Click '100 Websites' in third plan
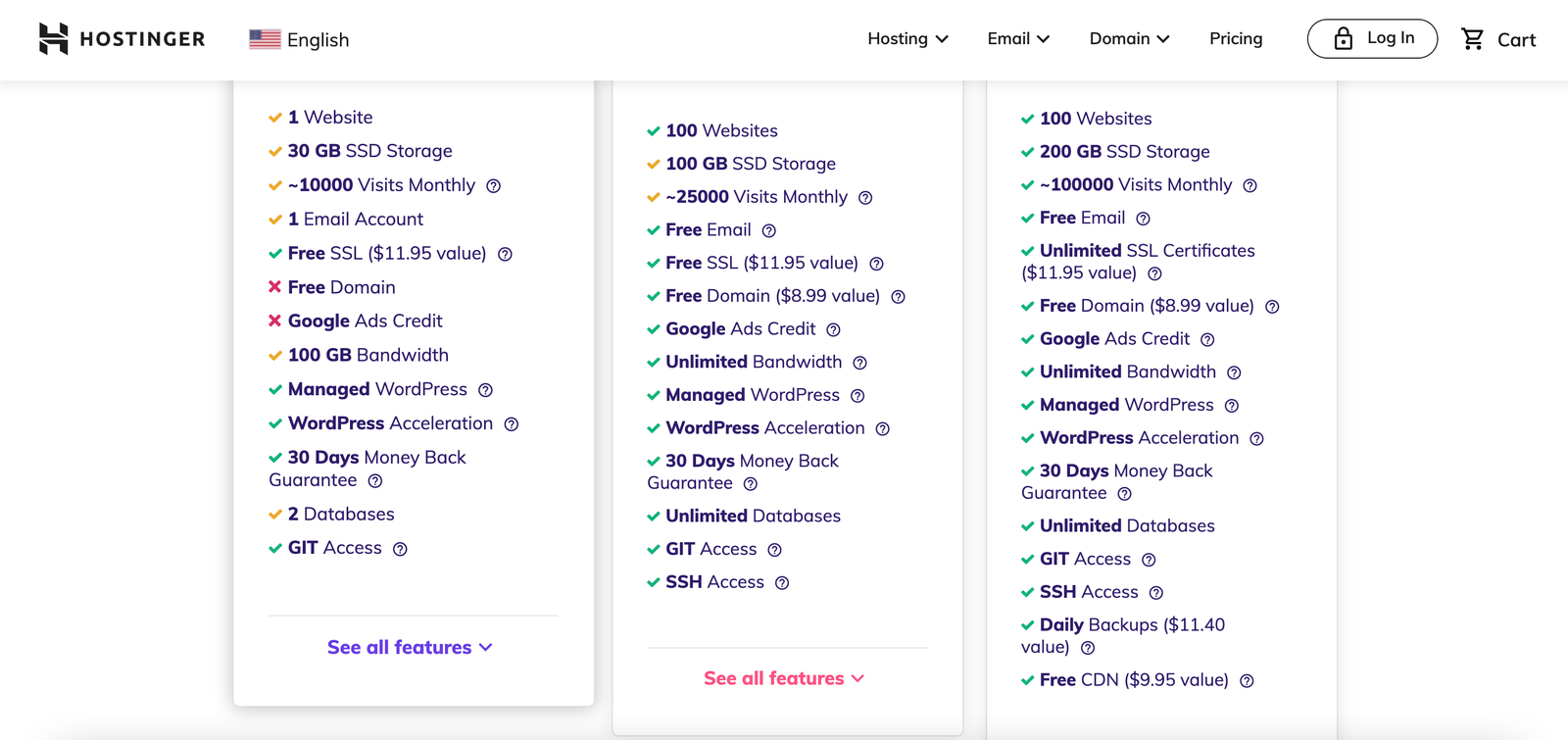 (1096, 119)
